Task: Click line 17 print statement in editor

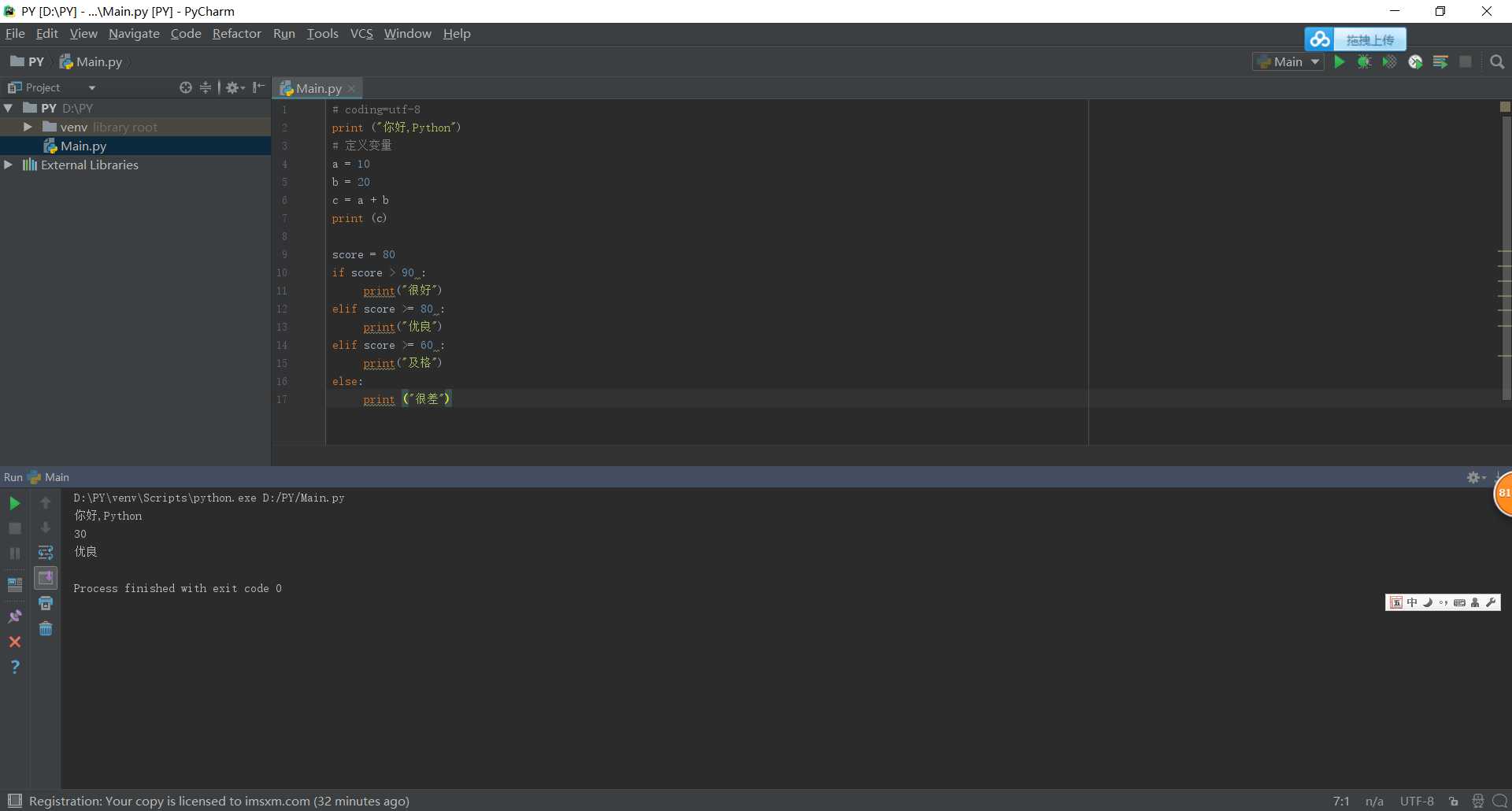Action: 407,399
